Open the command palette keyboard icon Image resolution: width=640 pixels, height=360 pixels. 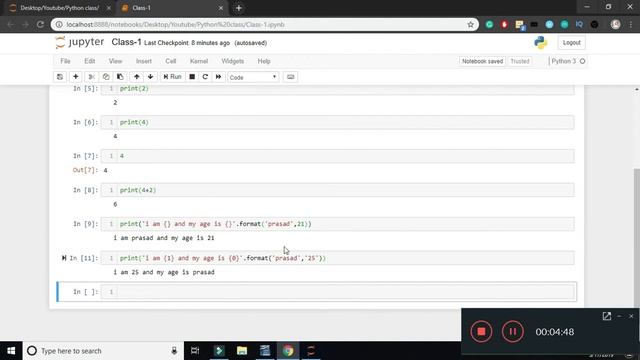pyautogui.click(x=290, y=77)
